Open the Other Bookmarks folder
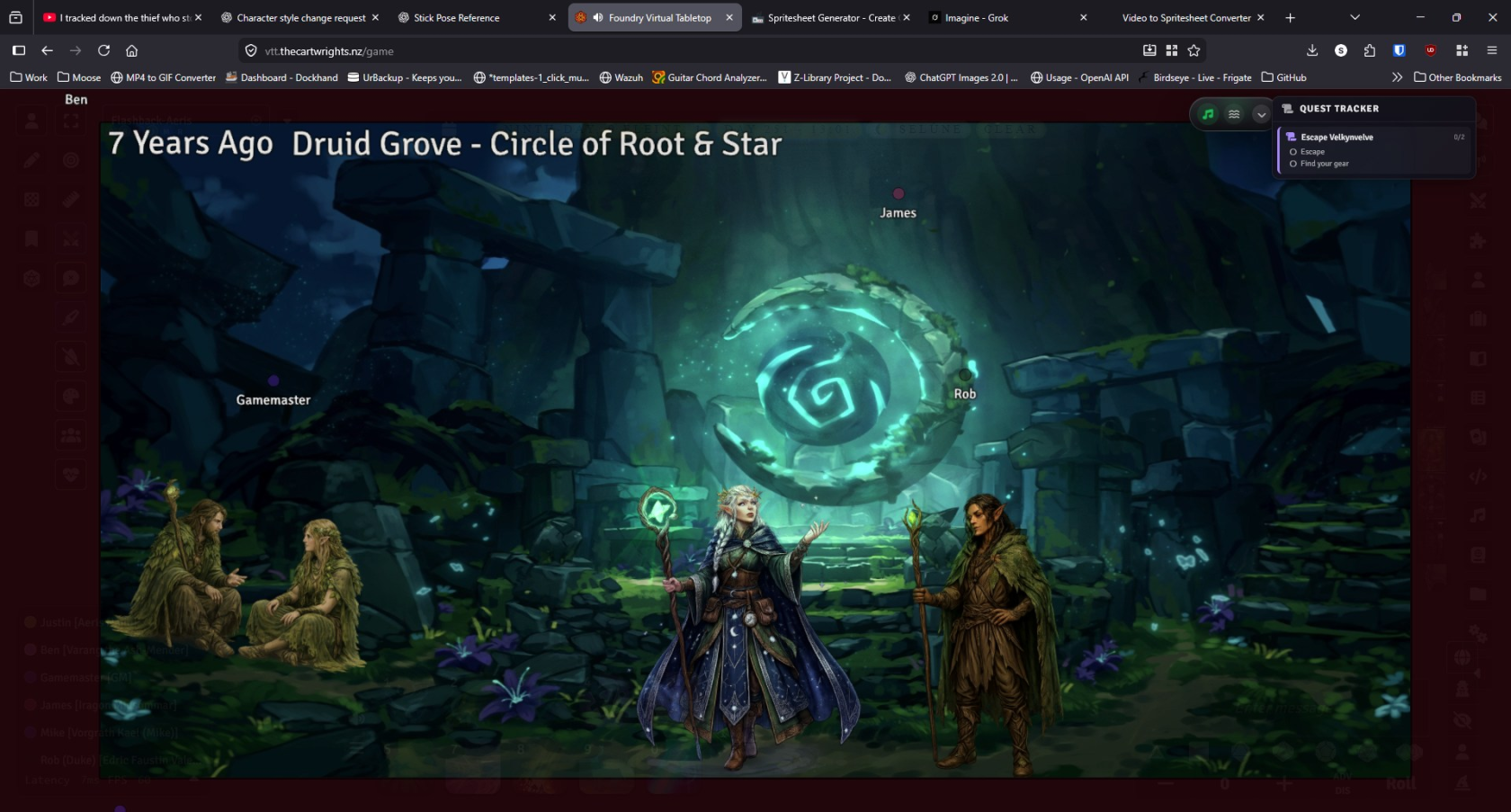This screenshot has height=812, width=1511. (1458, 77)
